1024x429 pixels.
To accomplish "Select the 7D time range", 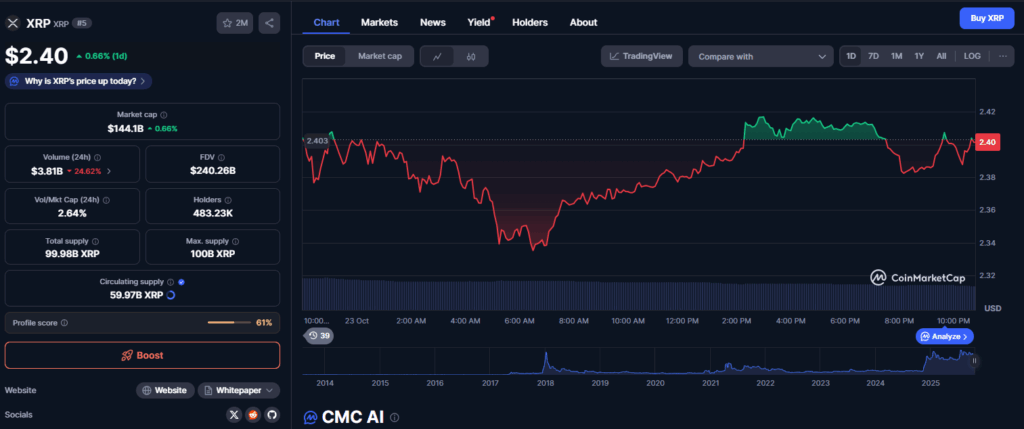I will point(873,56).
